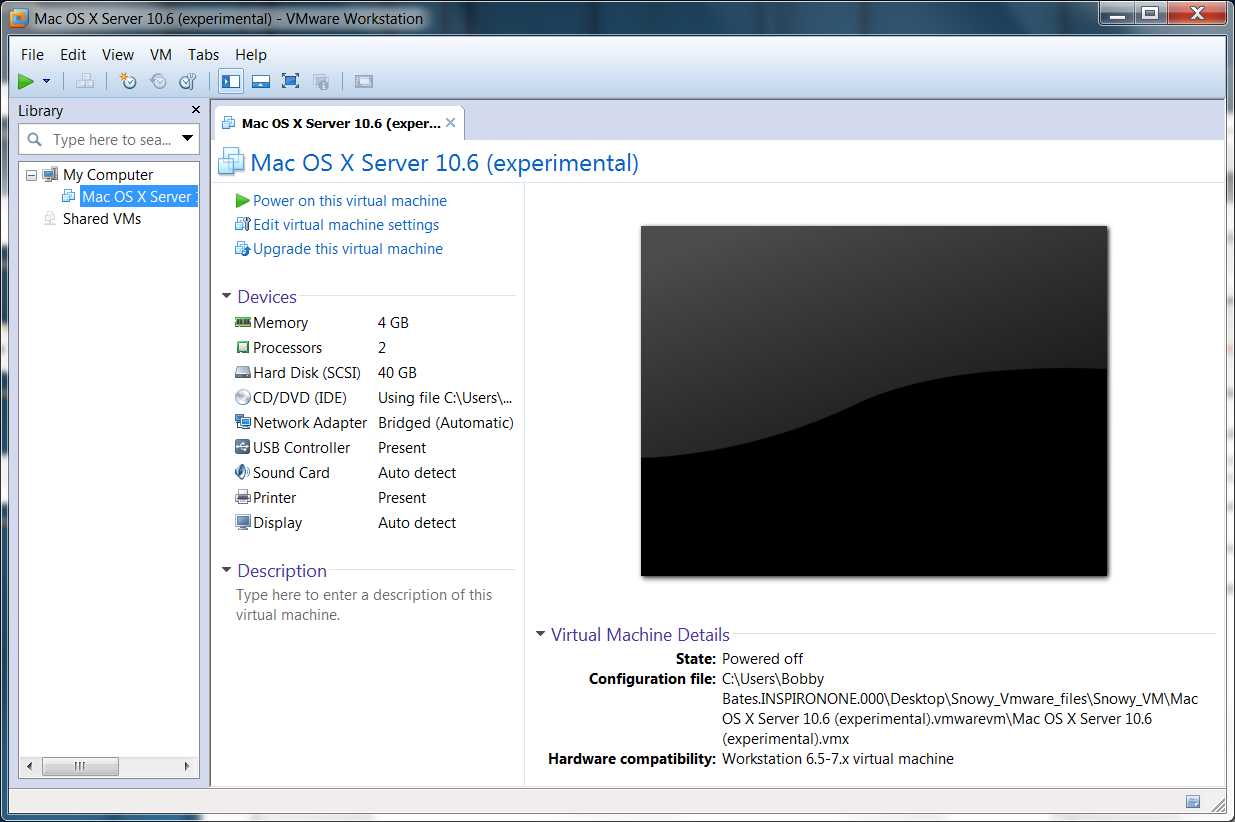Screen dimensions: 1235x822
Task: Open the library search filter dropdown
Action: [188, 139]
